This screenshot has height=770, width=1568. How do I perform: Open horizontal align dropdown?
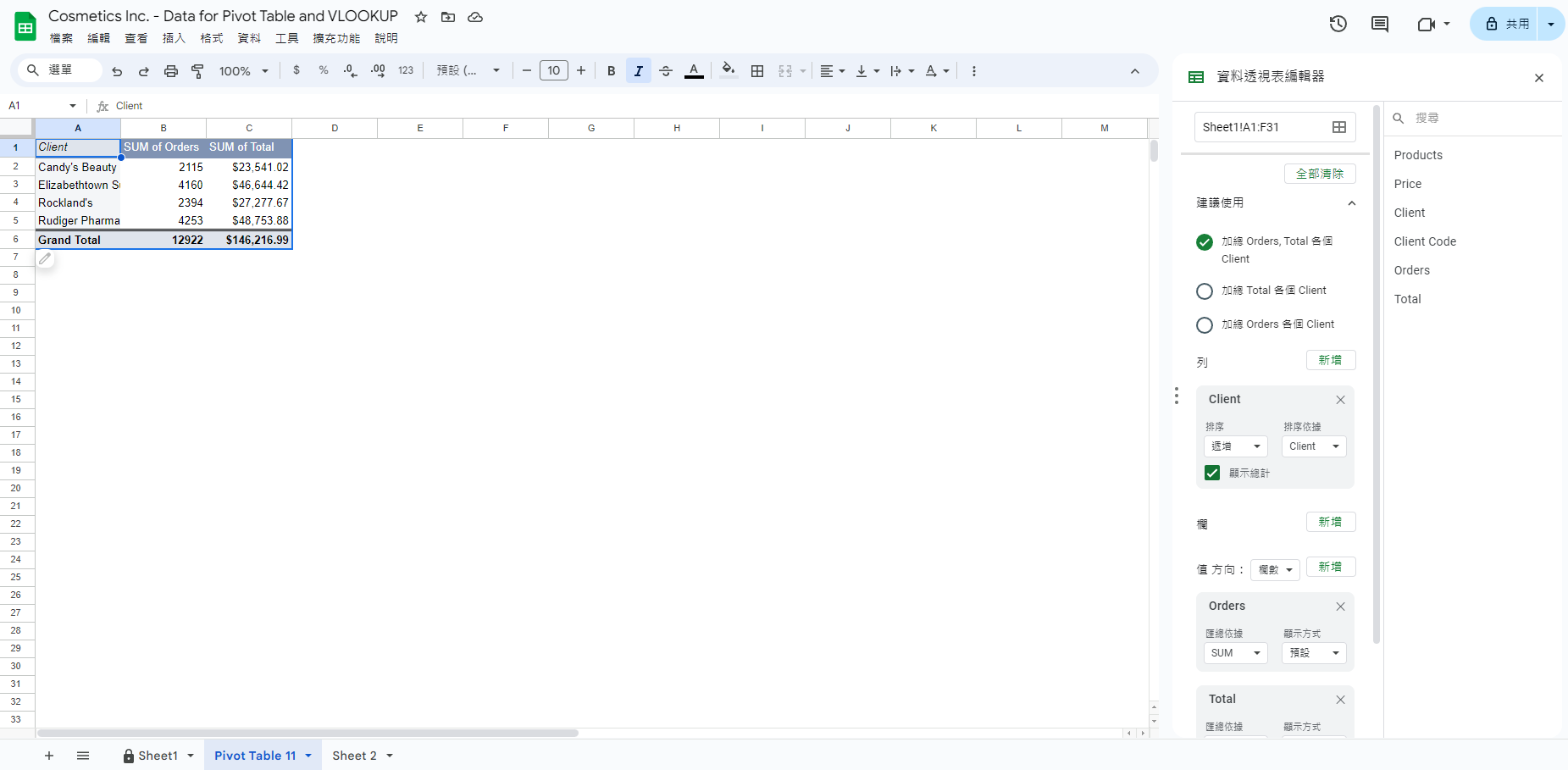click(833, 71)
